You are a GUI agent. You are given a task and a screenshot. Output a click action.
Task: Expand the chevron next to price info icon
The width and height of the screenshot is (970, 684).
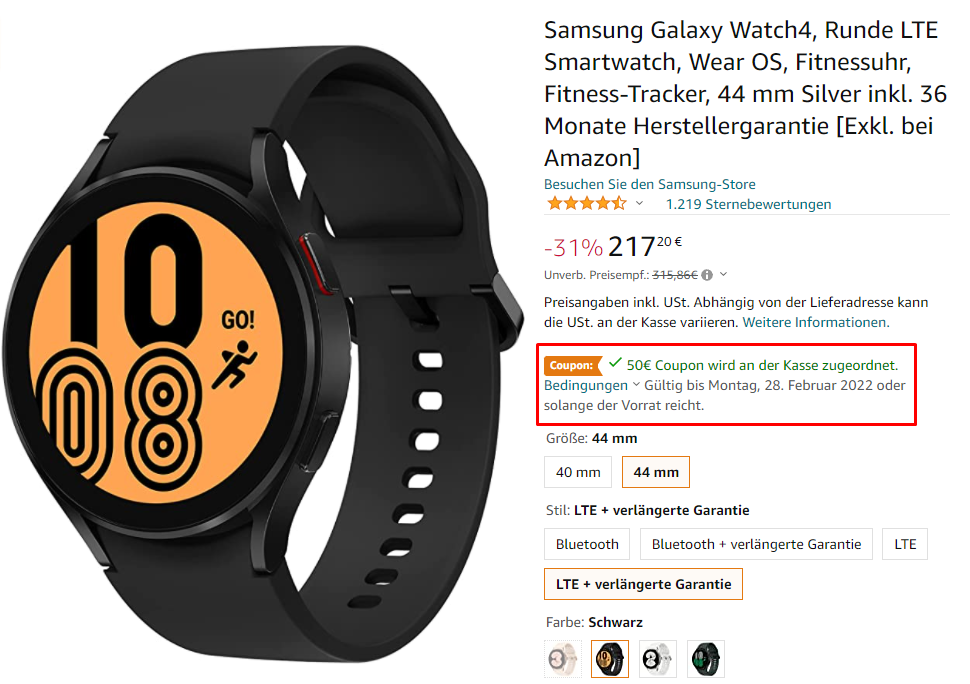click(x=724, y=274)
